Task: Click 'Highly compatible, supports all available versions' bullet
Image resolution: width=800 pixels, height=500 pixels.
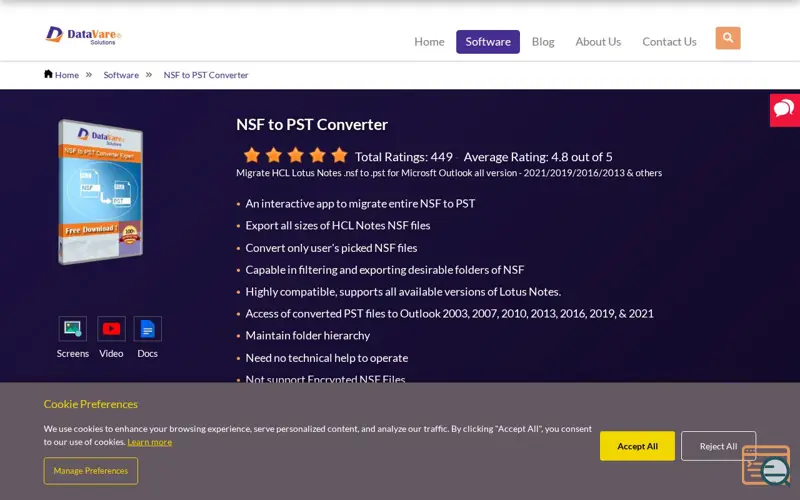Action: (403, 292)
